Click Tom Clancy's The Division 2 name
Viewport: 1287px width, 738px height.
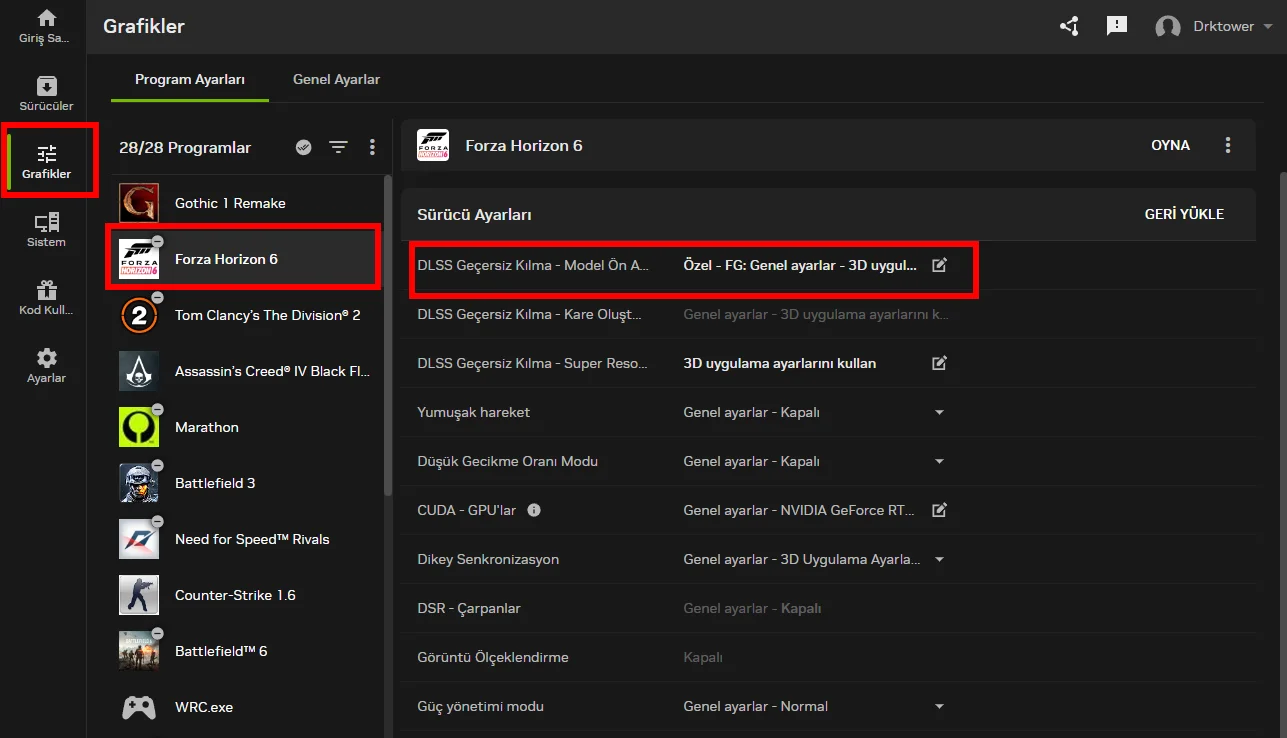pos(268,315)
